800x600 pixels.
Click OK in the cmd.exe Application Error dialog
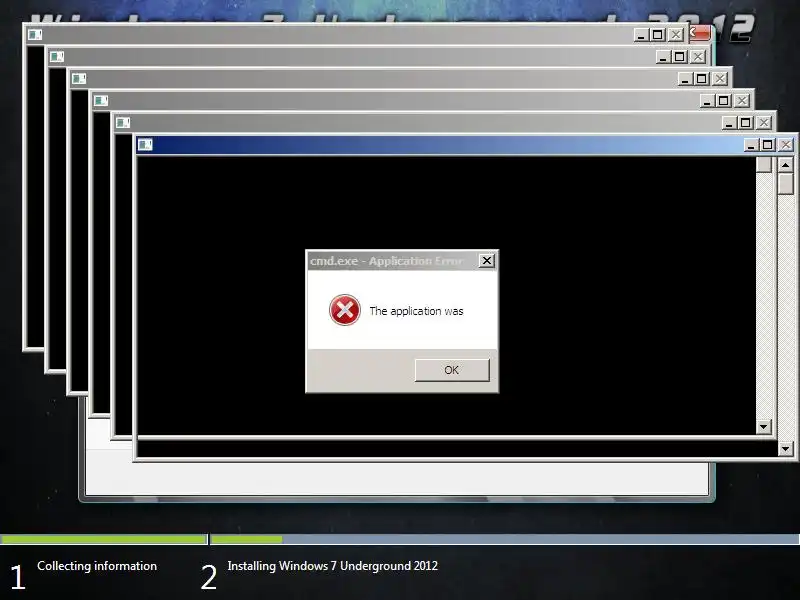point(452,370)
